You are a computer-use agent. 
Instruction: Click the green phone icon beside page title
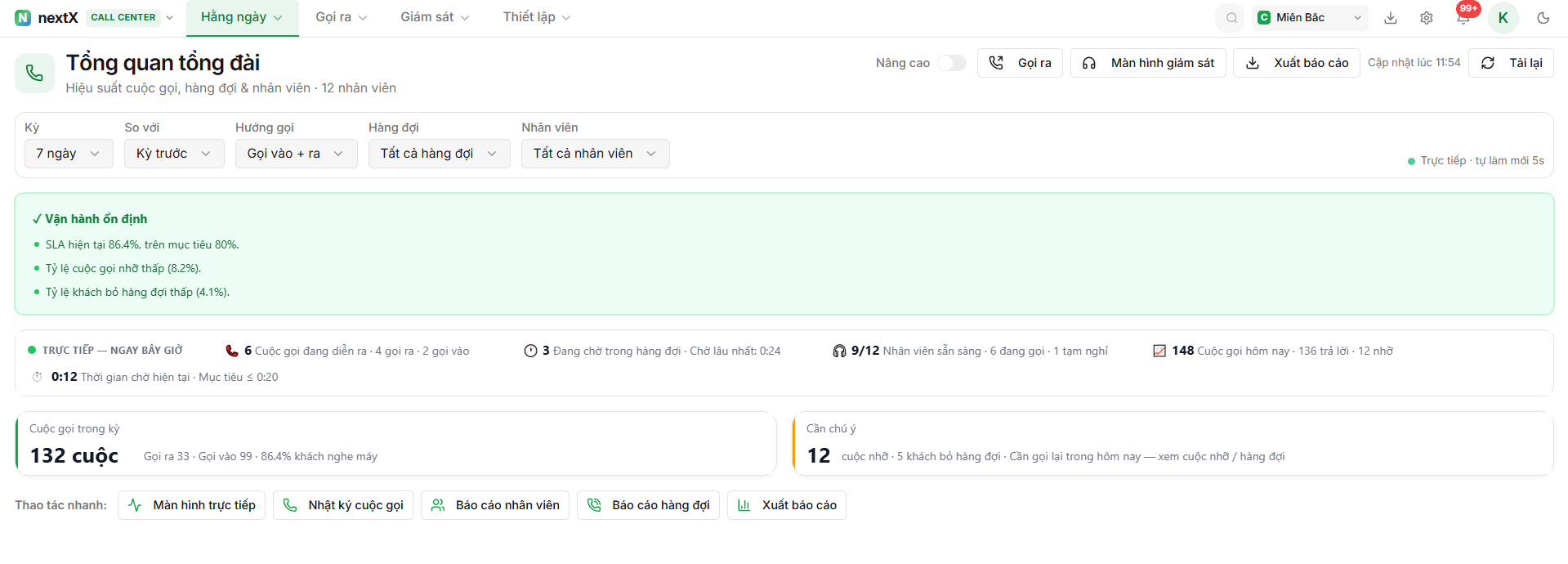point(34,73)
